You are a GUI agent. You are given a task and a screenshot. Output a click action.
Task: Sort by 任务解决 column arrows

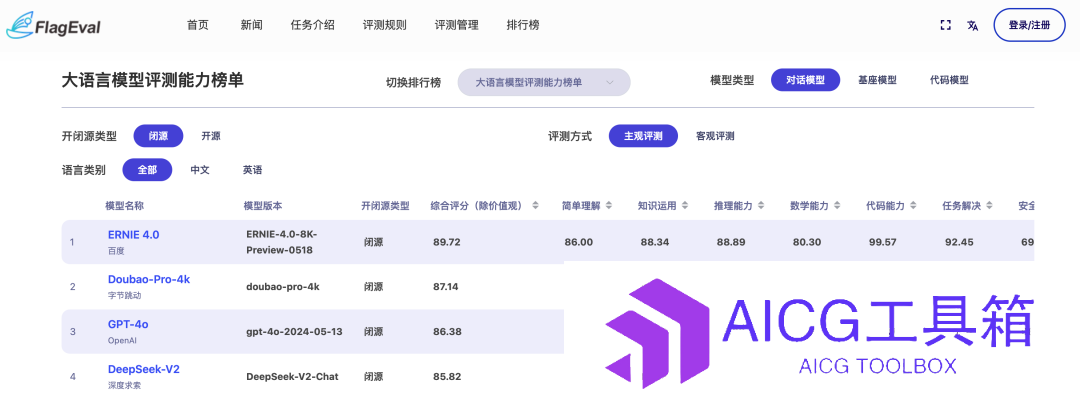(x=990, y=205)
